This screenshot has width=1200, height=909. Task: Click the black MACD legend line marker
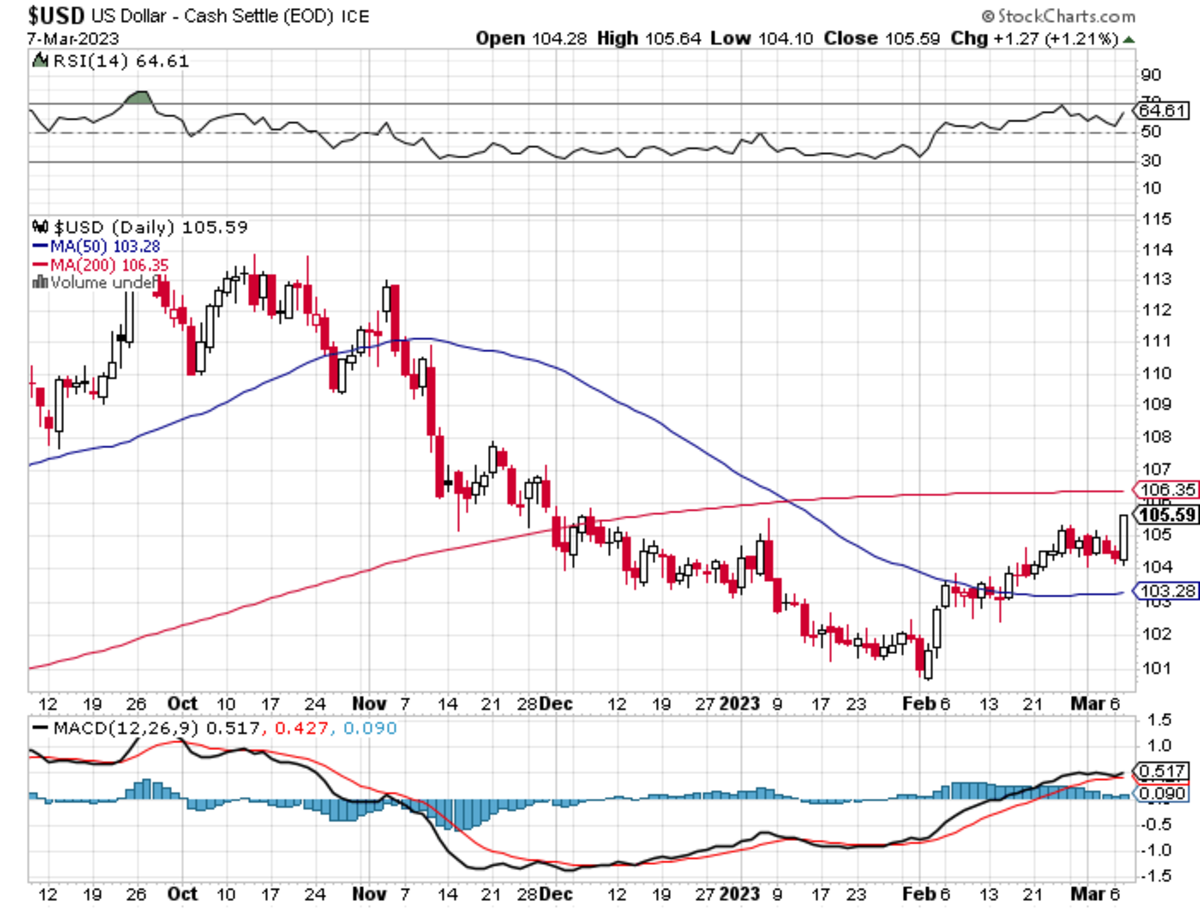(x=40, y=728)
